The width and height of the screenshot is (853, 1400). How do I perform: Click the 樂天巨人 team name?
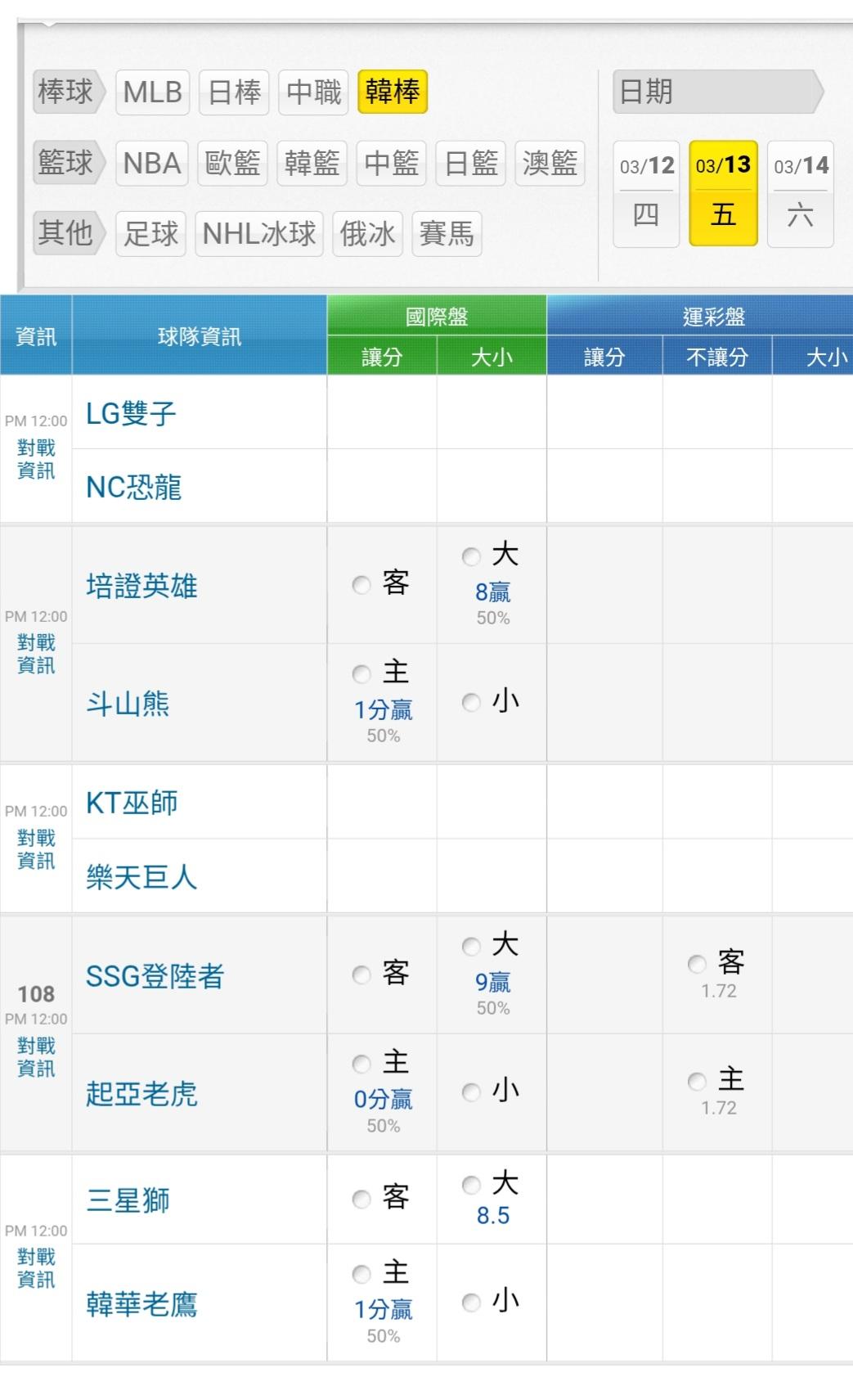tap(141, 877)
